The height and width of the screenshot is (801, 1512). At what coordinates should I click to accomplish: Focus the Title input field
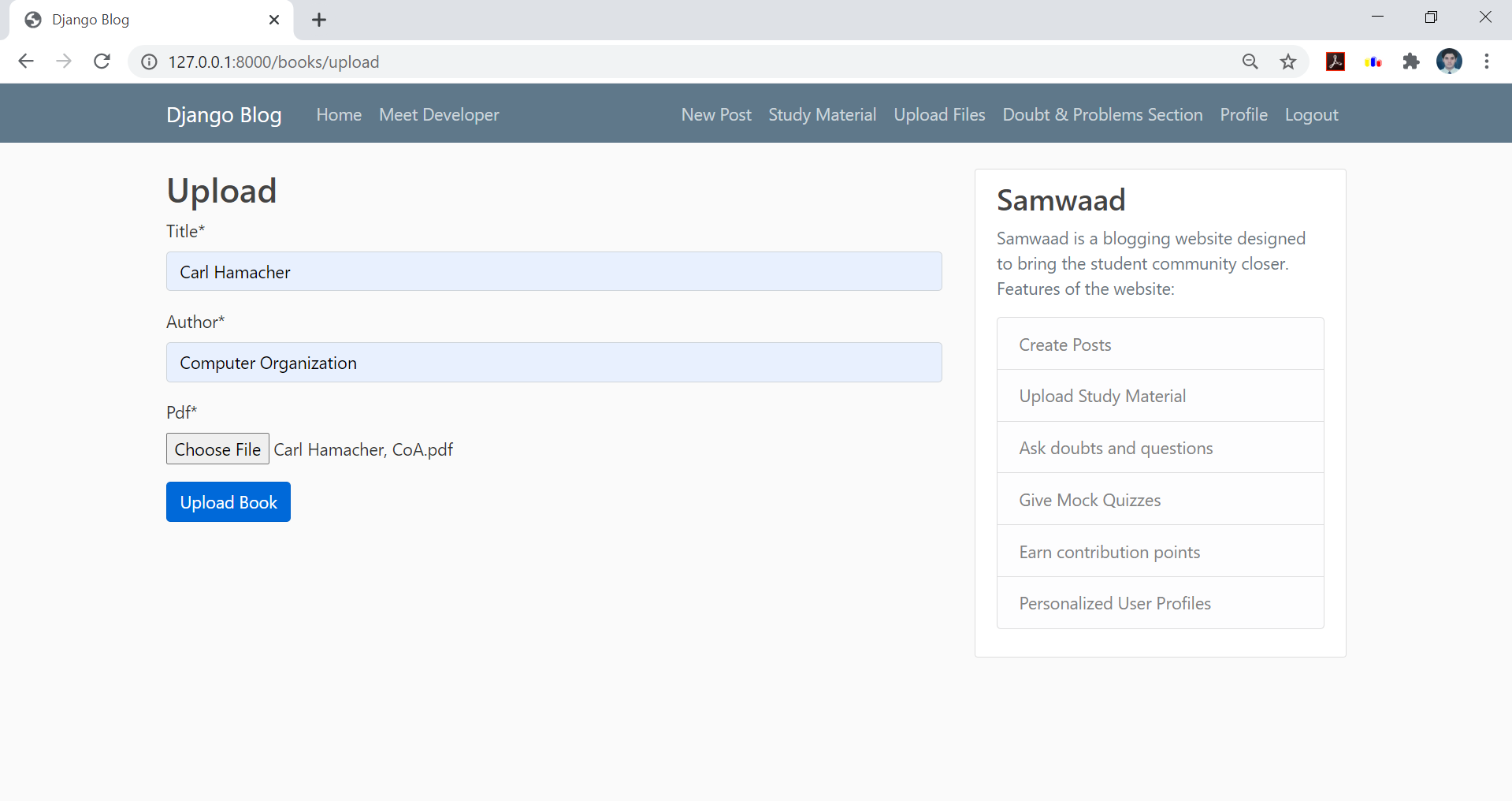tap(554, 271)
